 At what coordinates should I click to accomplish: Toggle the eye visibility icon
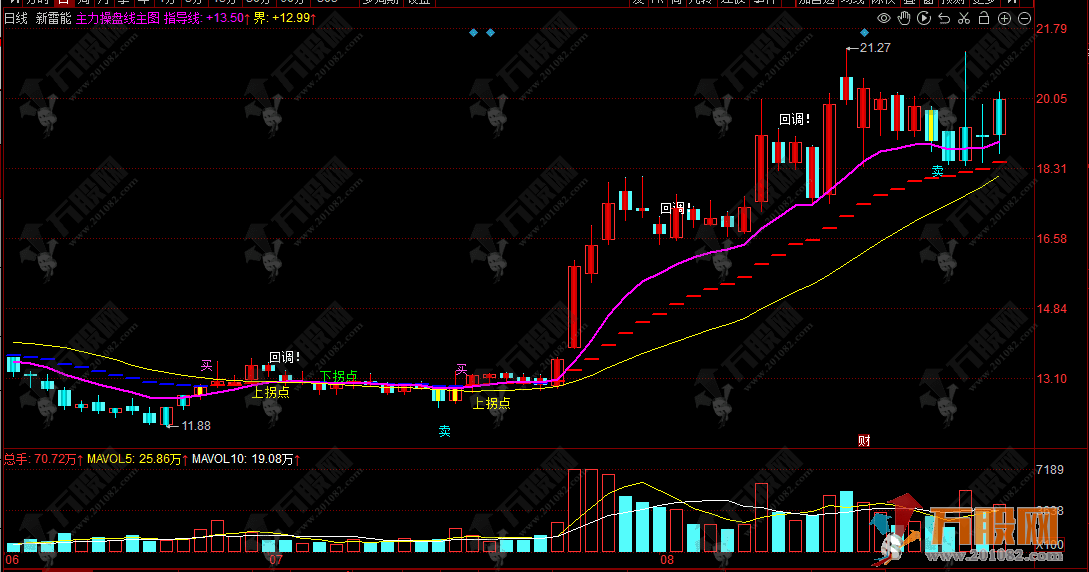(883, 19)
